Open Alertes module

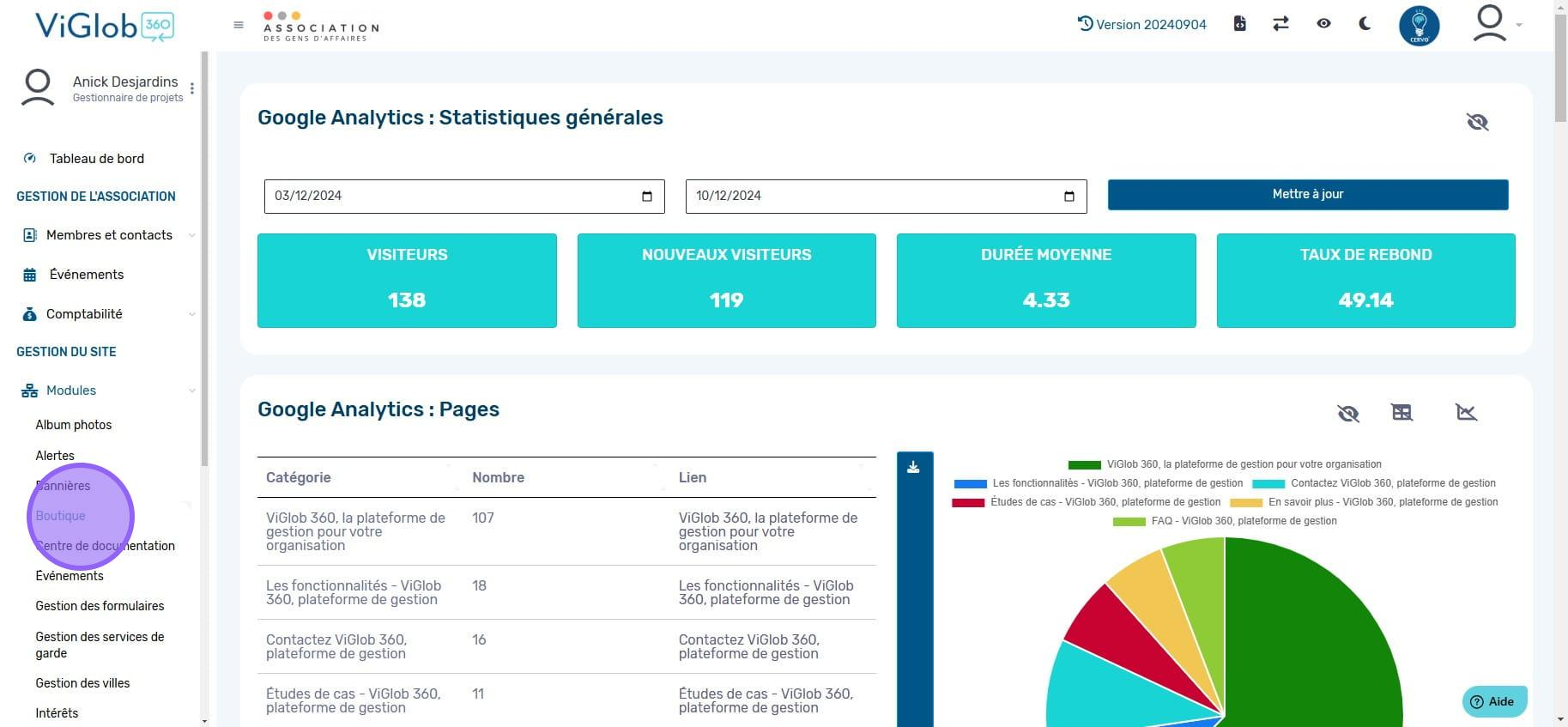click(x=55, y=456)
